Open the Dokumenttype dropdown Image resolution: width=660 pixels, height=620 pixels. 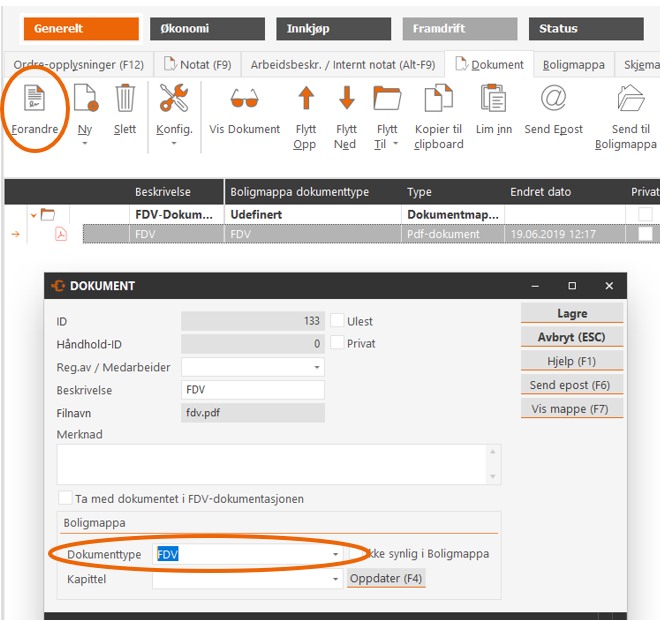[335, 554]
